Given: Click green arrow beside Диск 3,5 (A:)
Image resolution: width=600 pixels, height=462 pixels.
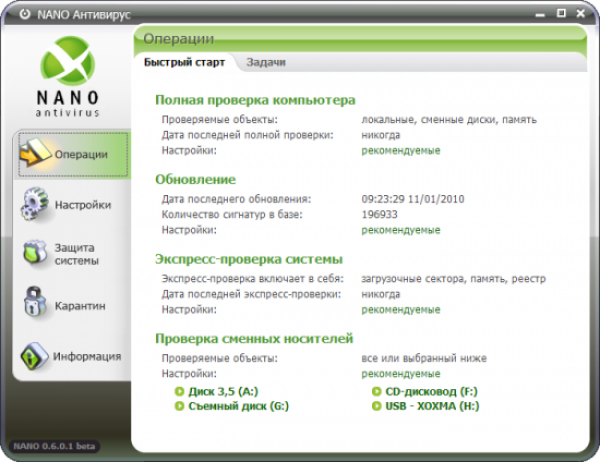Looking at the screenshot, I should [179, 391].
